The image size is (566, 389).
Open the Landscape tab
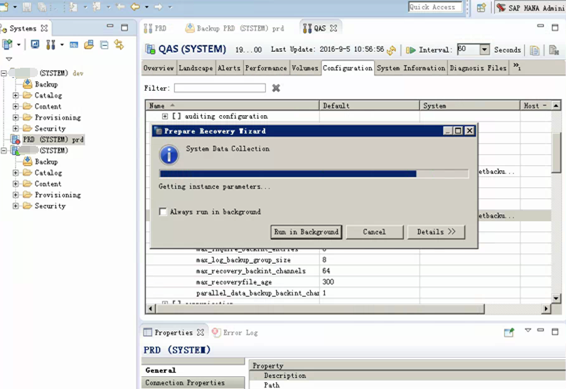point(196,68)
